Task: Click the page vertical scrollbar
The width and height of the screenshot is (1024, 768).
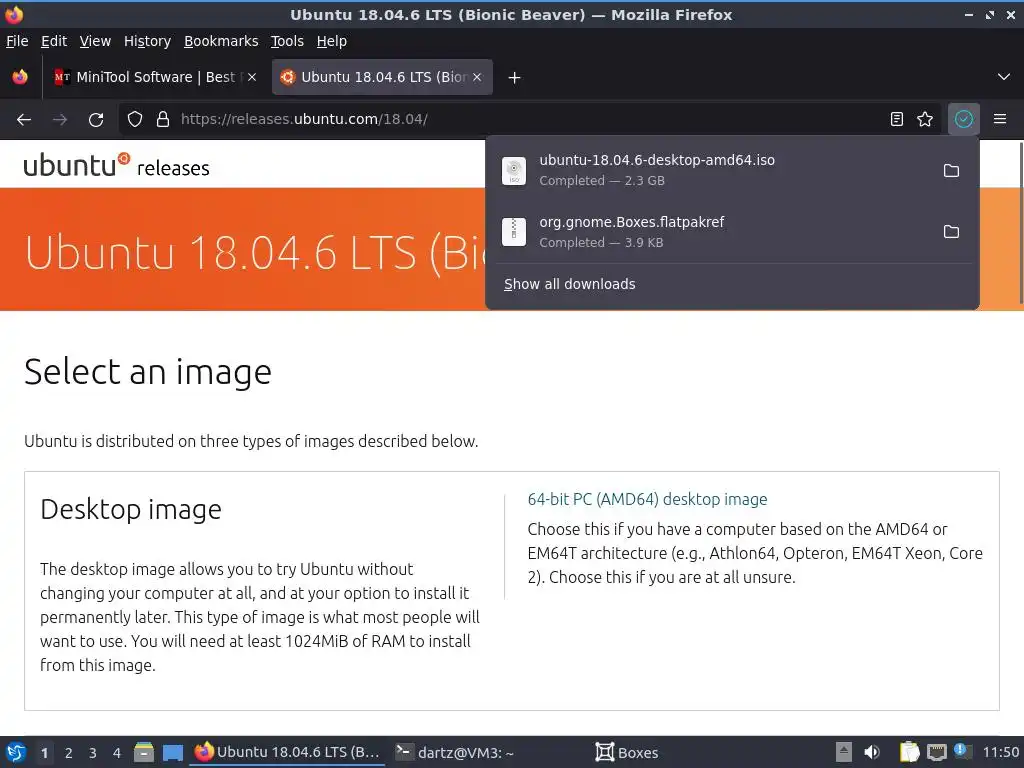Action: [x=1020, y=222]
